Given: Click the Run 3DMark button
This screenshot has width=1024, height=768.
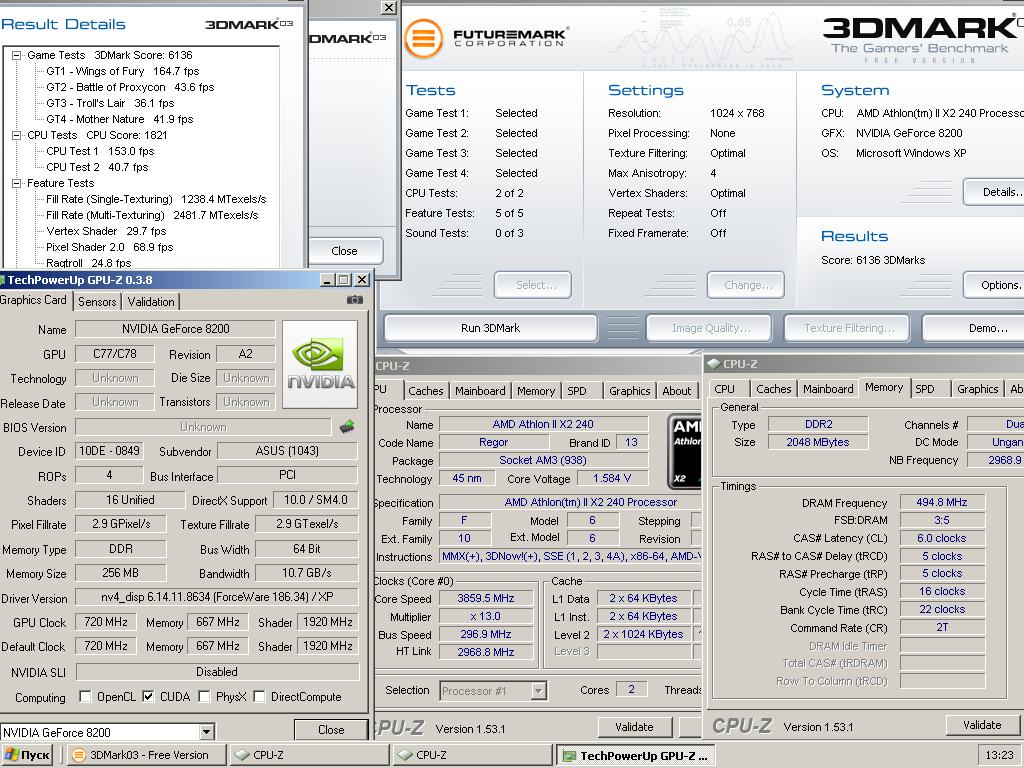Looking at the screenshot, I should click(x=490, y=328).
